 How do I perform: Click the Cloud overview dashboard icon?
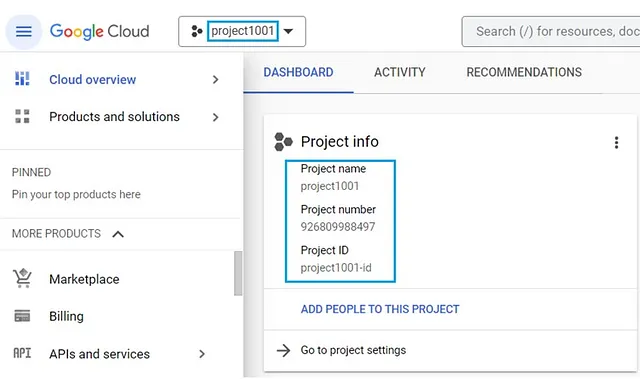click(x=22, y=78)
